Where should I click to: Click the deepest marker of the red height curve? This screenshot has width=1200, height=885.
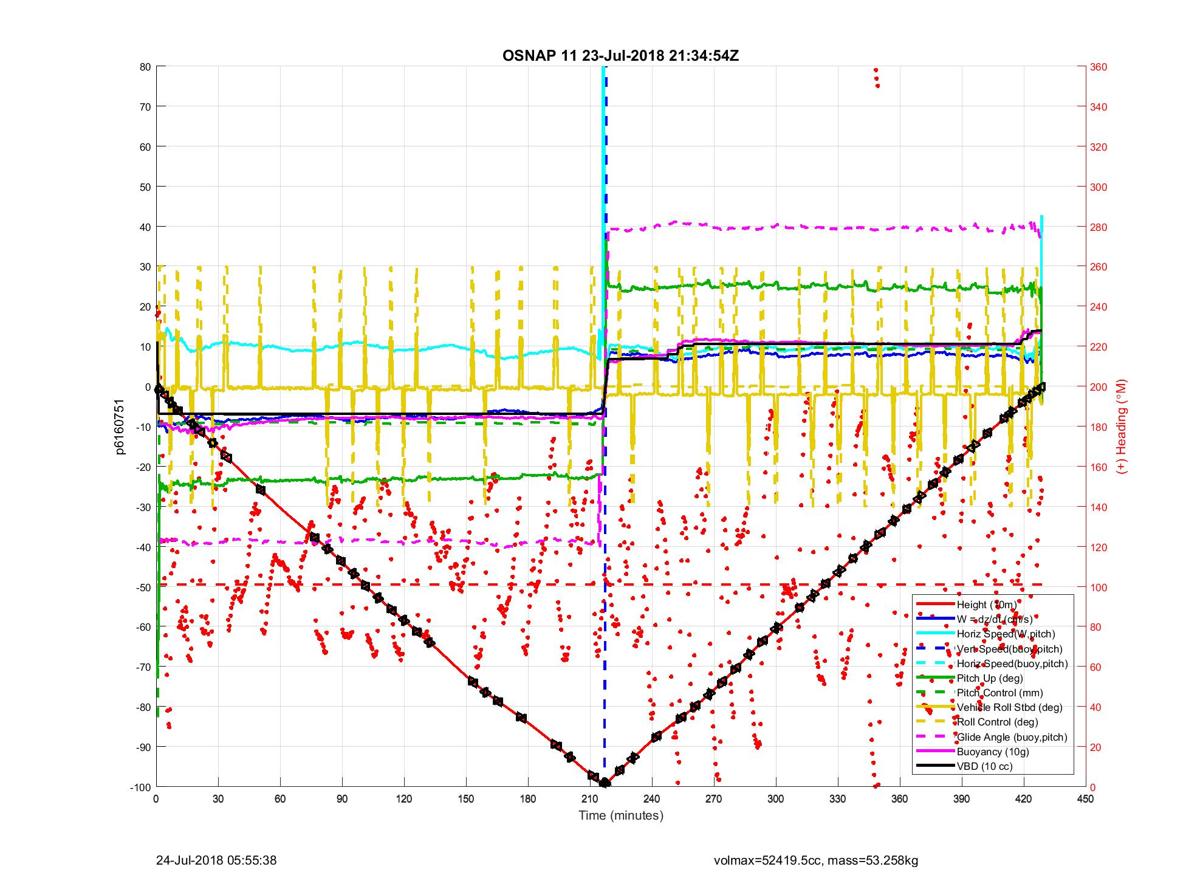click(605, 783)
